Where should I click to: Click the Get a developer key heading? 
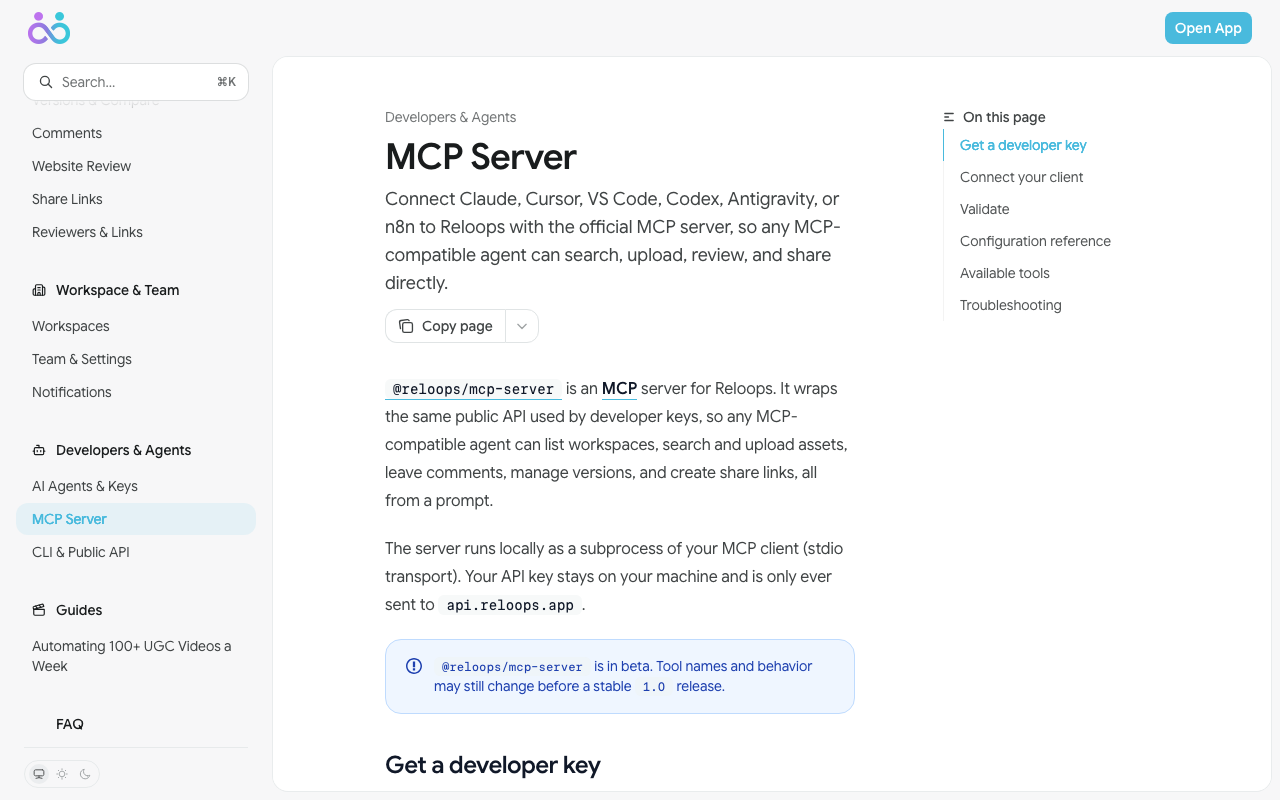(493, 765)
